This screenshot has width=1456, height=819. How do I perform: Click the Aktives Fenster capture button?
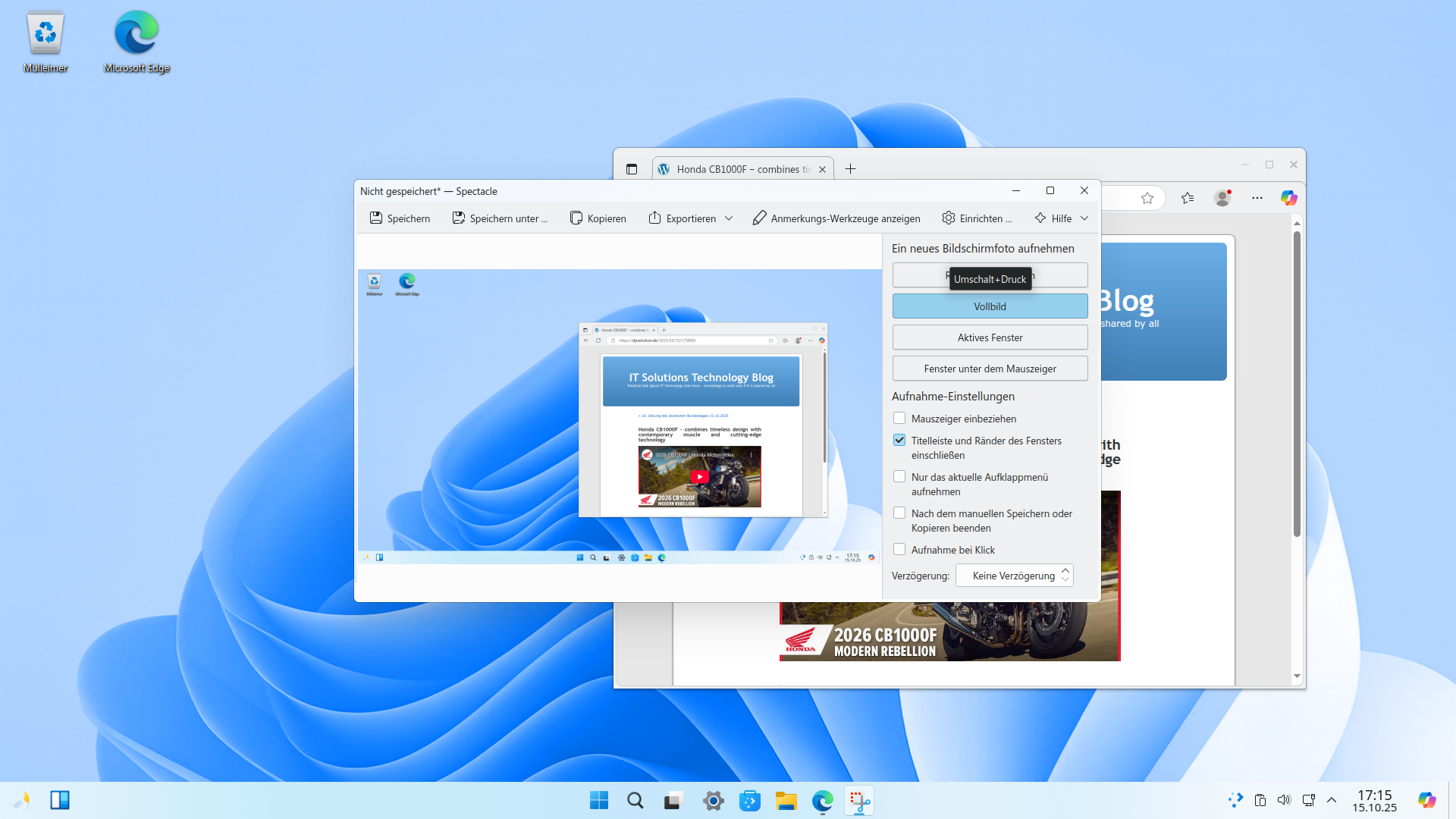(x=990, y=337)
